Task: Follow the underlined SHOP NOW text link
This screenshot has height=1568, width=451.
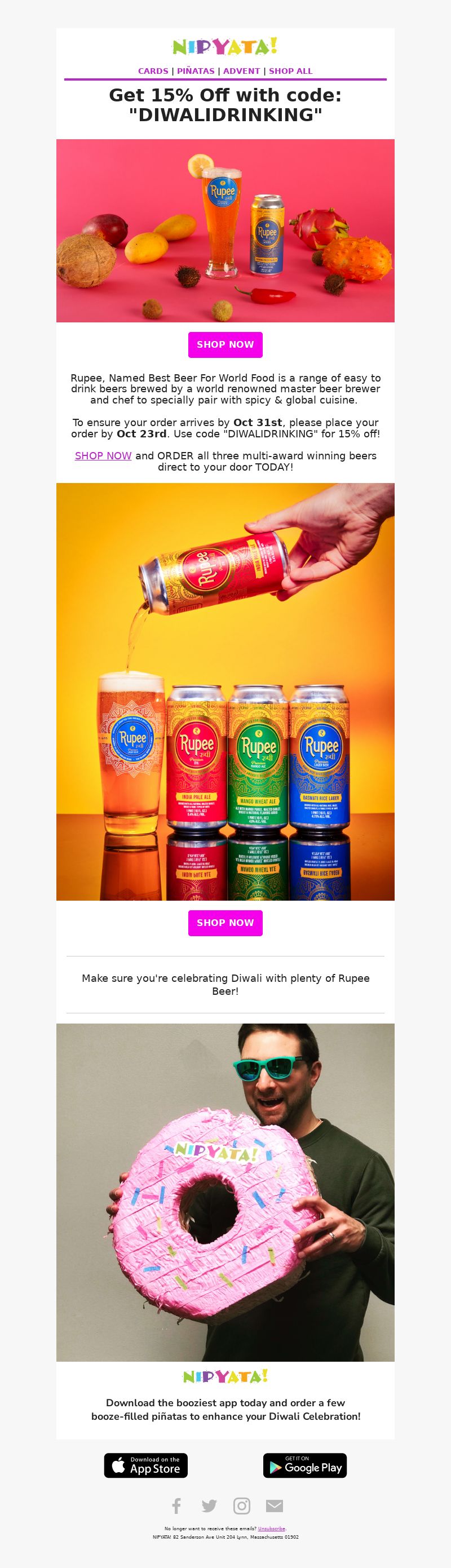Action: click(x=103, y=455)
